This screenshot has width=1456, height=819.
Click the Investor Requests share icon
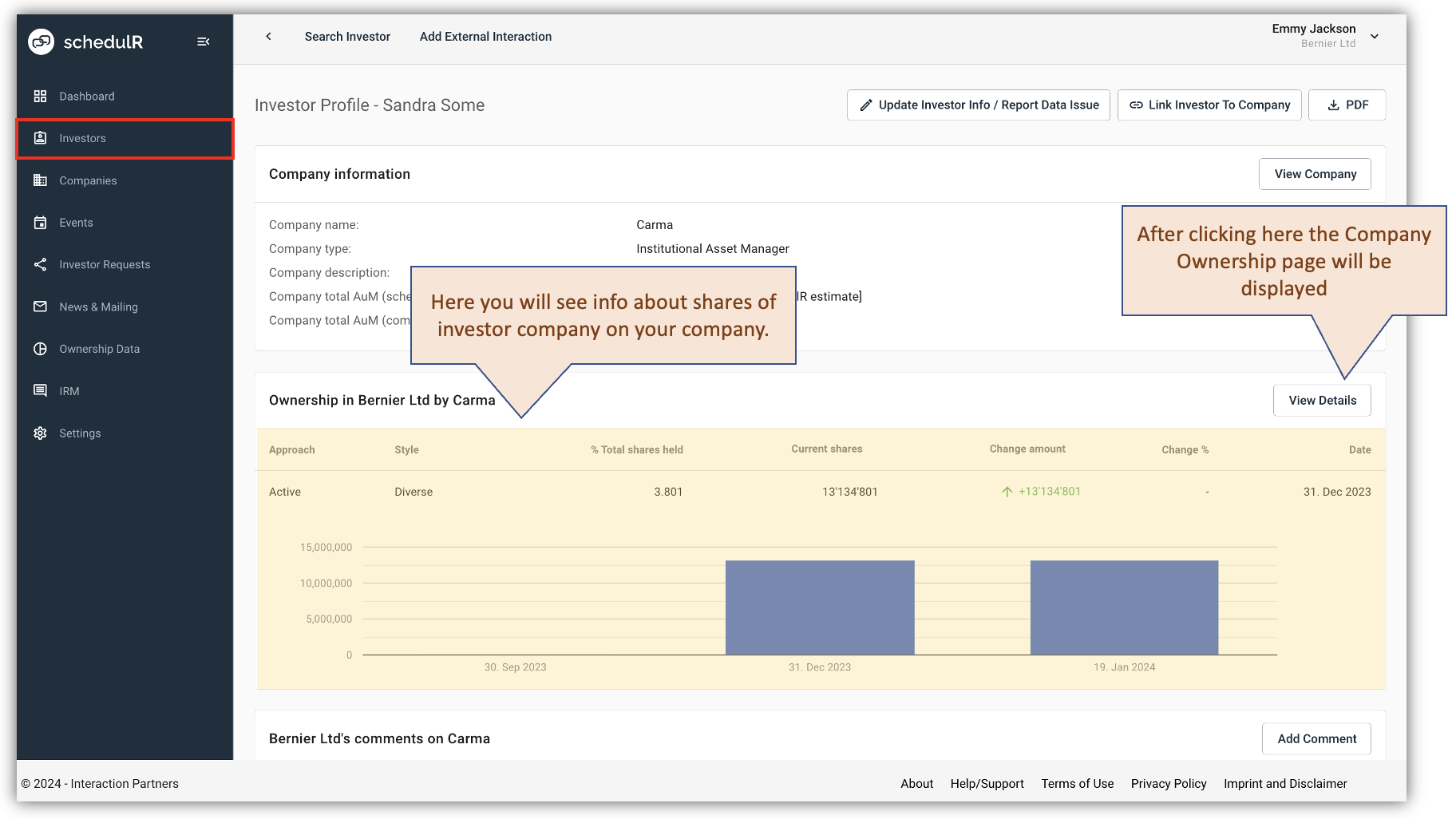(40, 264)
